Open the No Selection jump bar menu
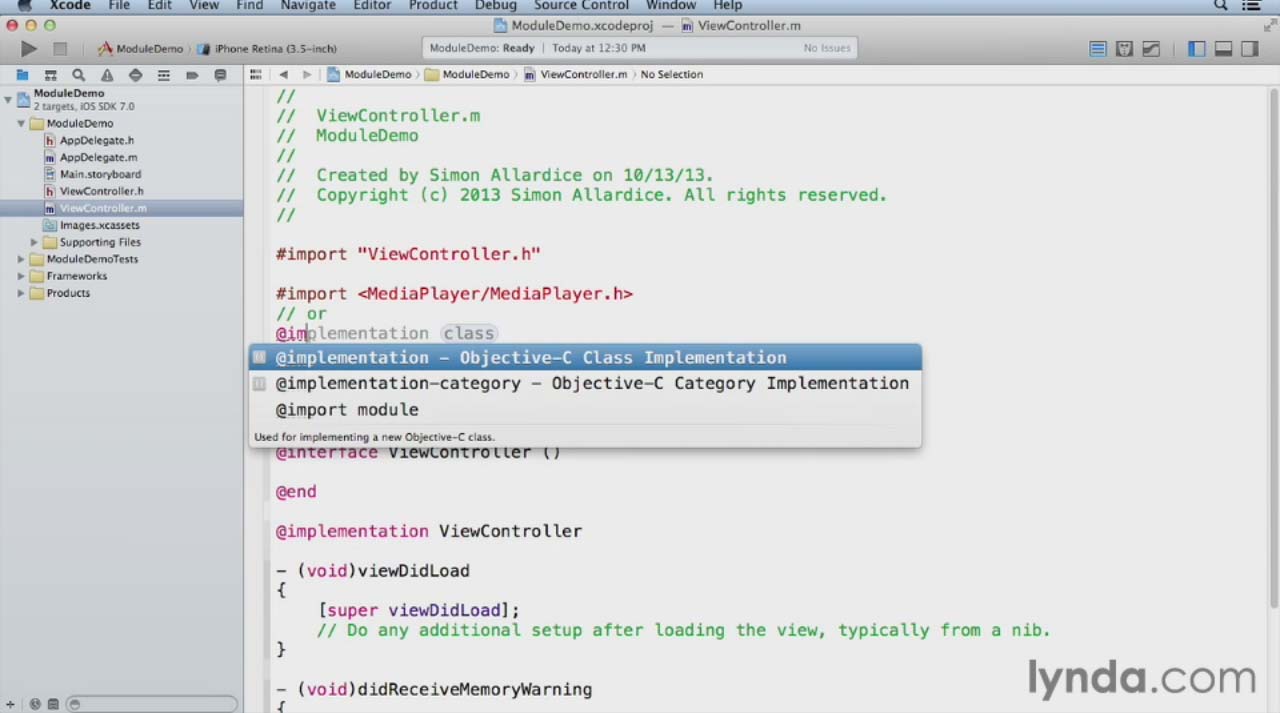1280x713 pixels. 672,74
